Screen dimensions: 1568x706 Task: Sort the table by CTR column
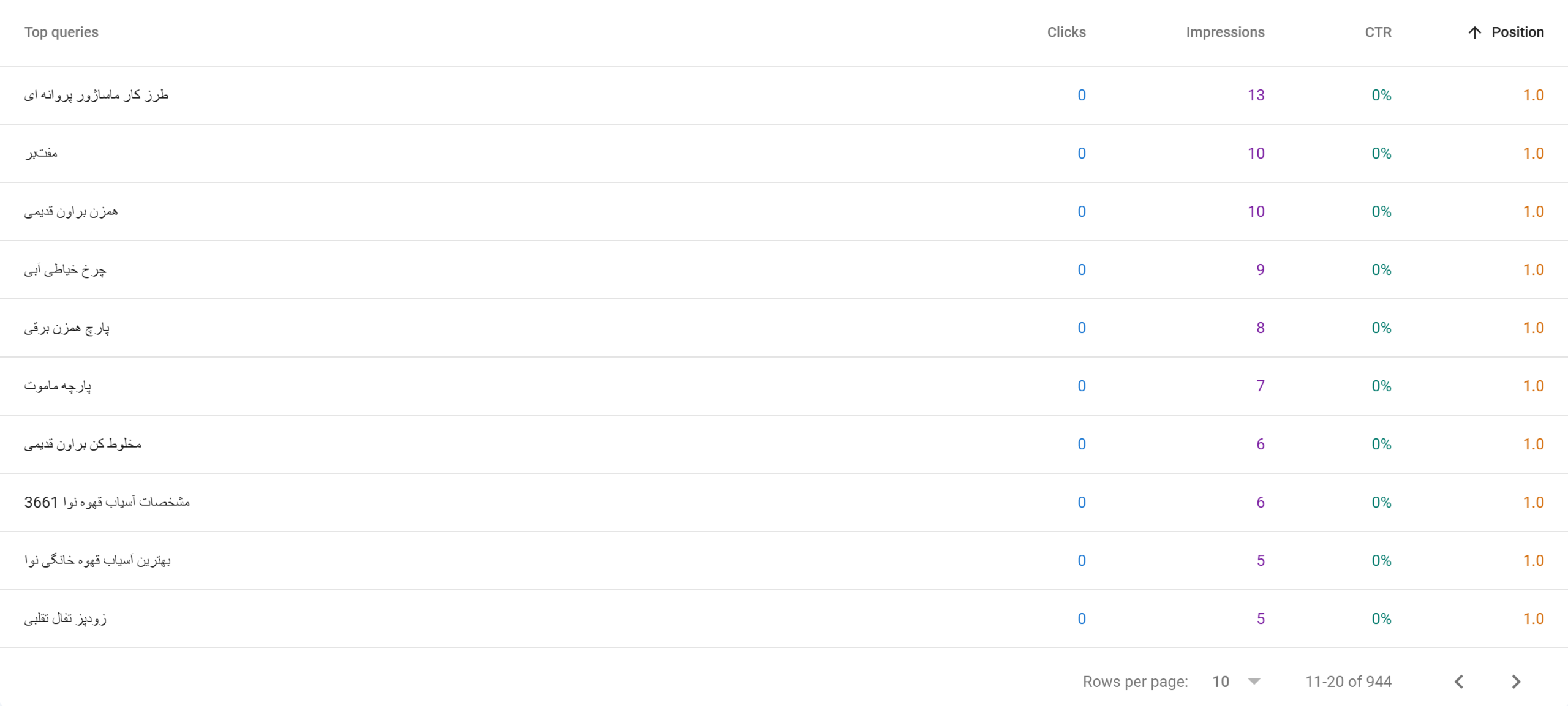click(1378, 32)
